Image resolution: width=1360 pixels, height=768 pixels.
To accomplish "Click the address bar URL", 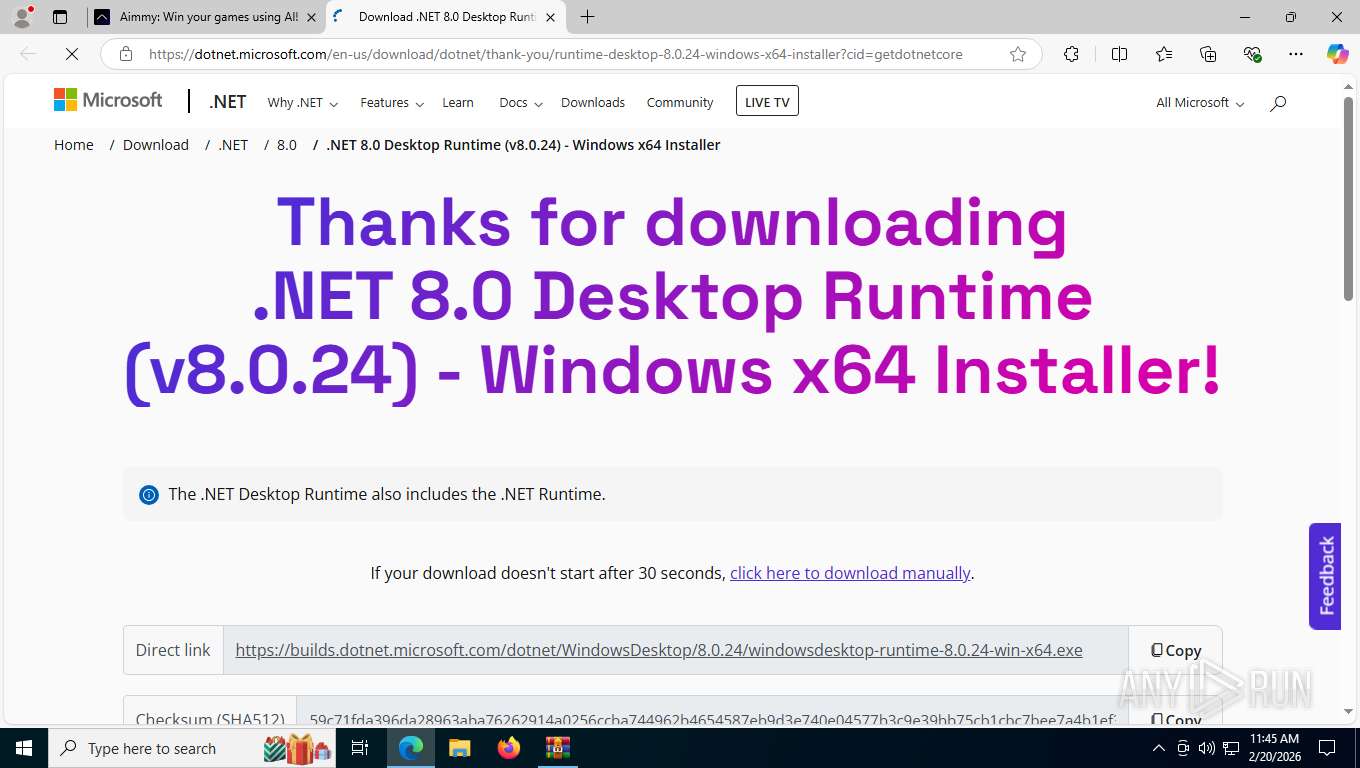I will (556, 54).
